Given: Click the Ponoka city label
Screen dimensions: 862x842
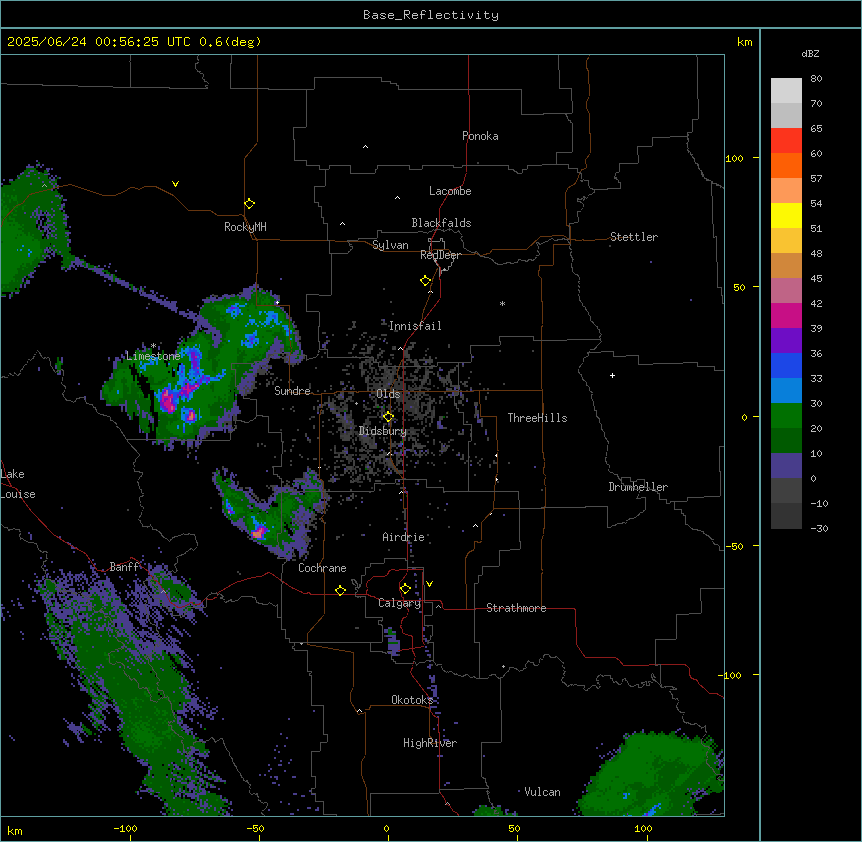Looking at the screenshot, I should point(480,136).
